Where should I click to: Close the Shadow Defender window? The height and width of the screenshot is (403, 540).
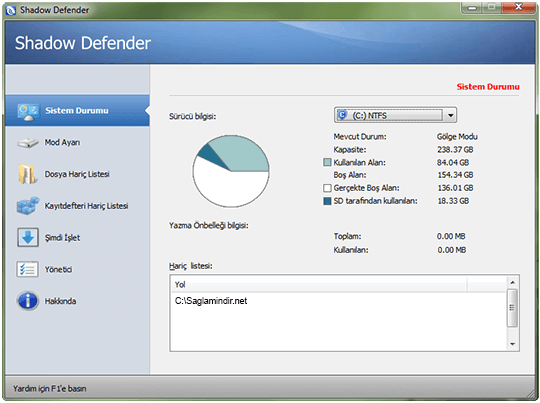(x=519, y=8)
